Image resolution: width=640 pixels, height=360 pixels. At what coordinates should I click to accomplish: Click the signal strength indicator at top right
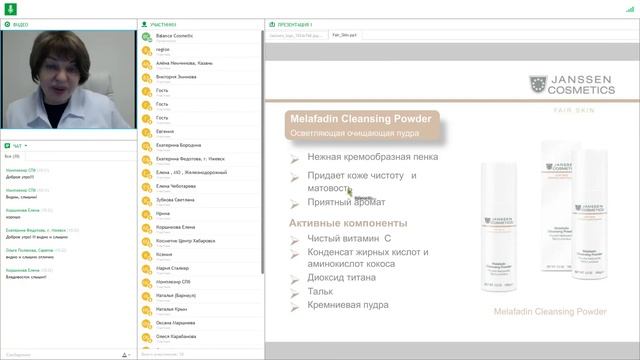[x=630, y=9]
